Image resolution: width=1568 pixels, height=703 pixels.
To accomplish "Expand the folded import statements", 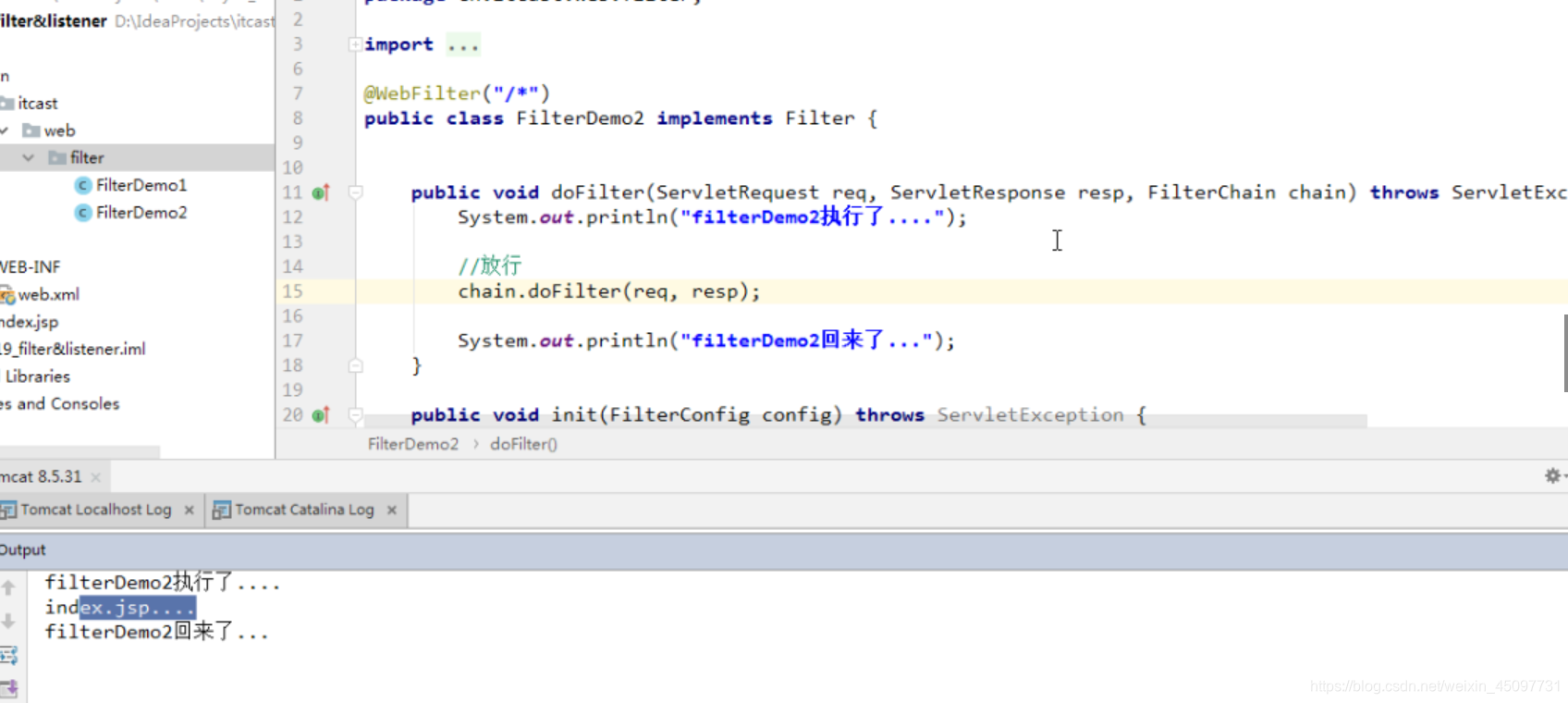I will click(354, 44).
